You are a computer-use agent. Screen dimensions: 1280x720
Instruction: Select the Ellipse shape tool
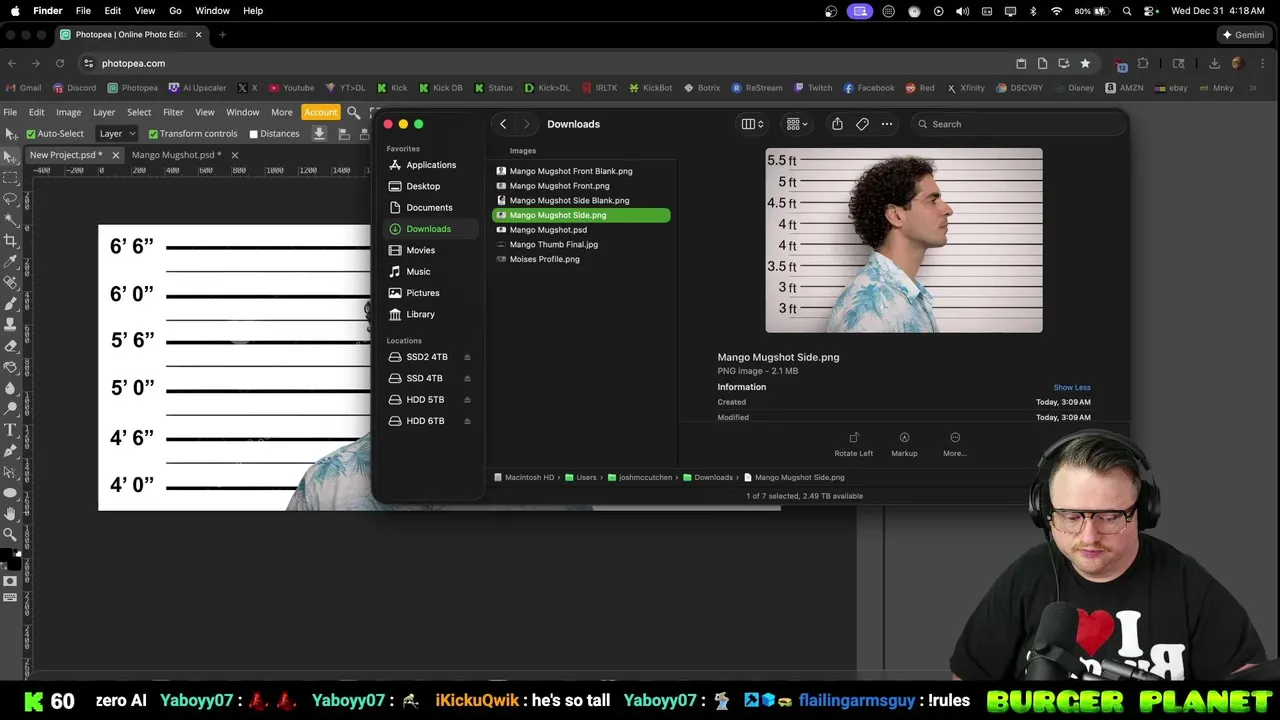(10, 493)
